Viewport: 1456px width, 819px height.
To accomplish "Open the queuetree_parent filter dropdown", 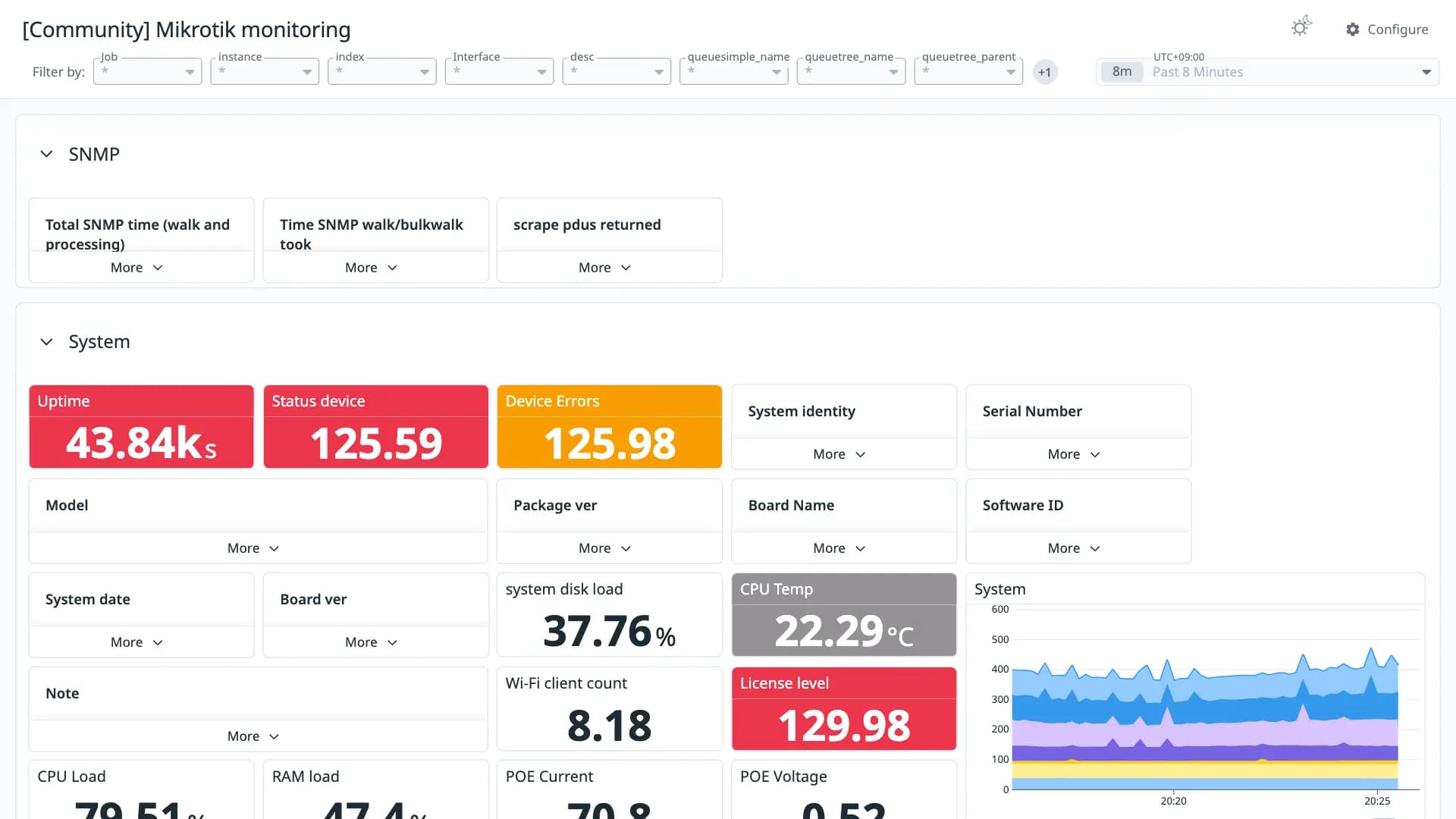I will pos(968,71).
